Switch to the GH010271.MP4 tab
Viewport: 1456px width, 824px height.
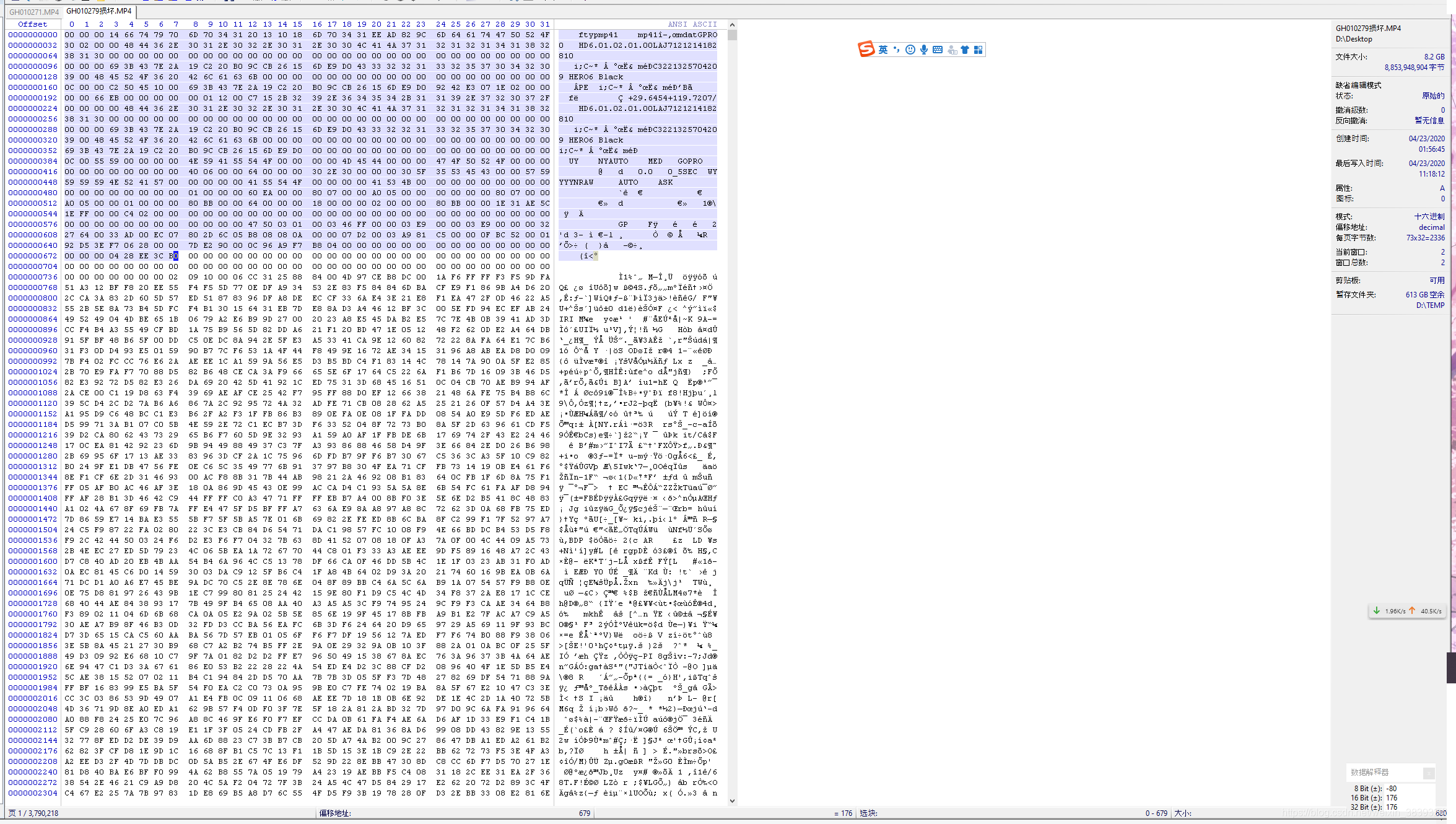[33, 11]
